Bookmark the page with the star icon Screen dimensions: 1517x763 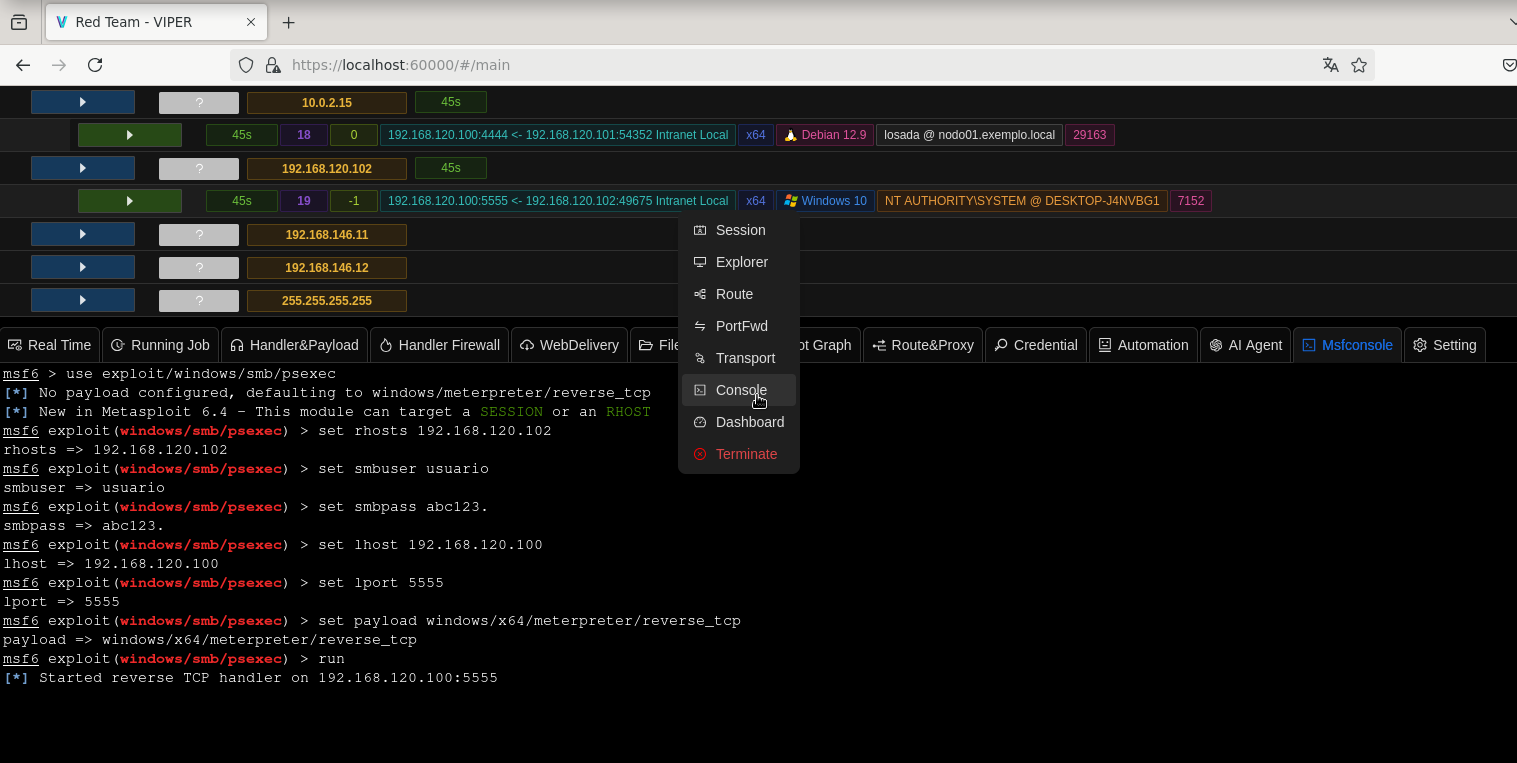point(1359,65)
